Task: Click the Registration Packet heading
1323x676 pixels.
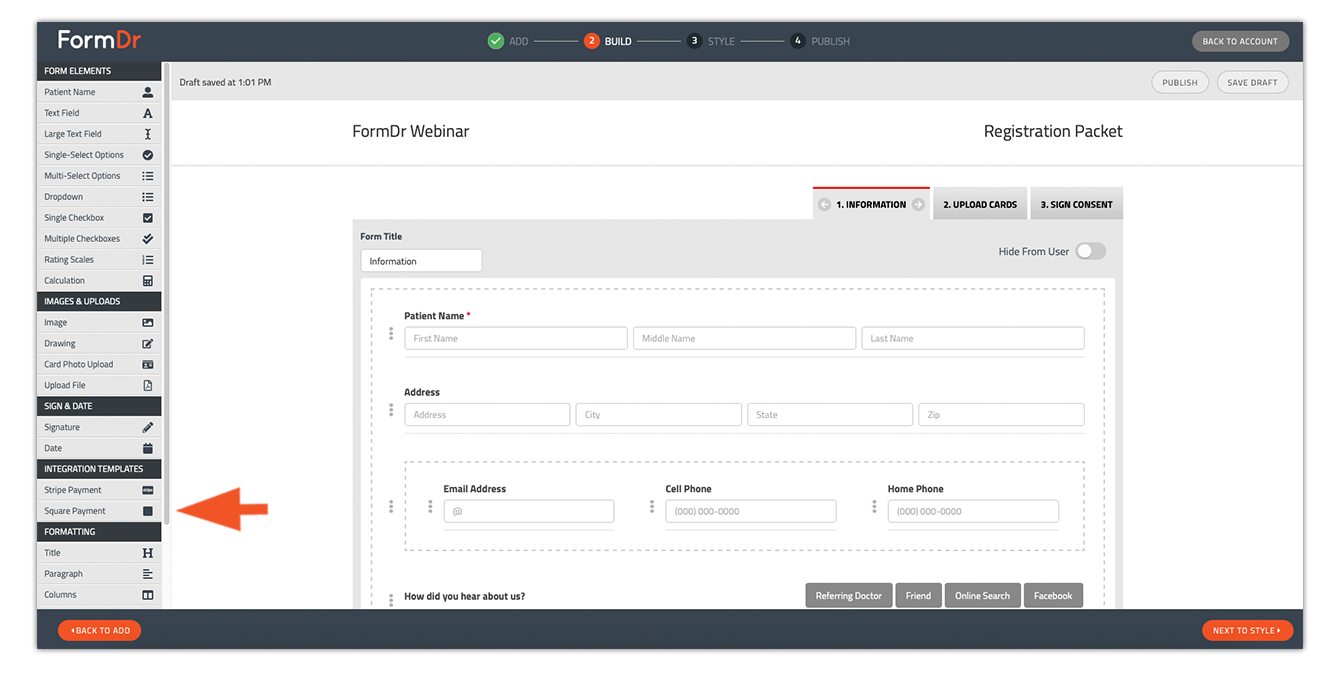Action: click(x=1053, y=131)
